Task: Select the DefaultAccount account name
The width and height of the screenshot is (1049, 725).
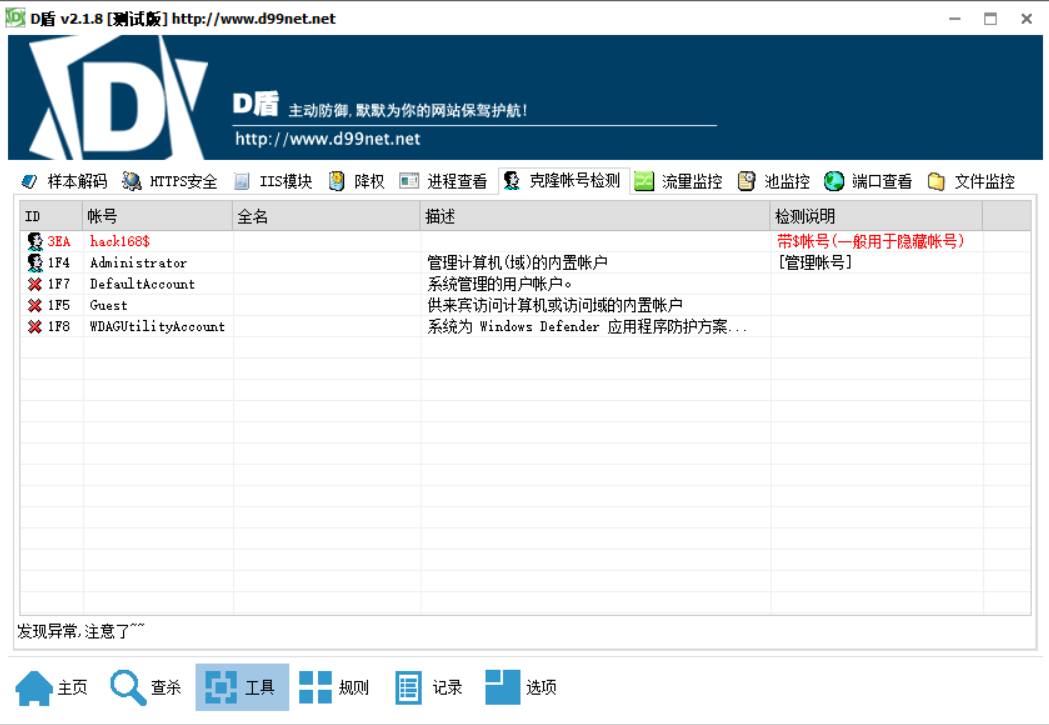Action: point(142,284)
